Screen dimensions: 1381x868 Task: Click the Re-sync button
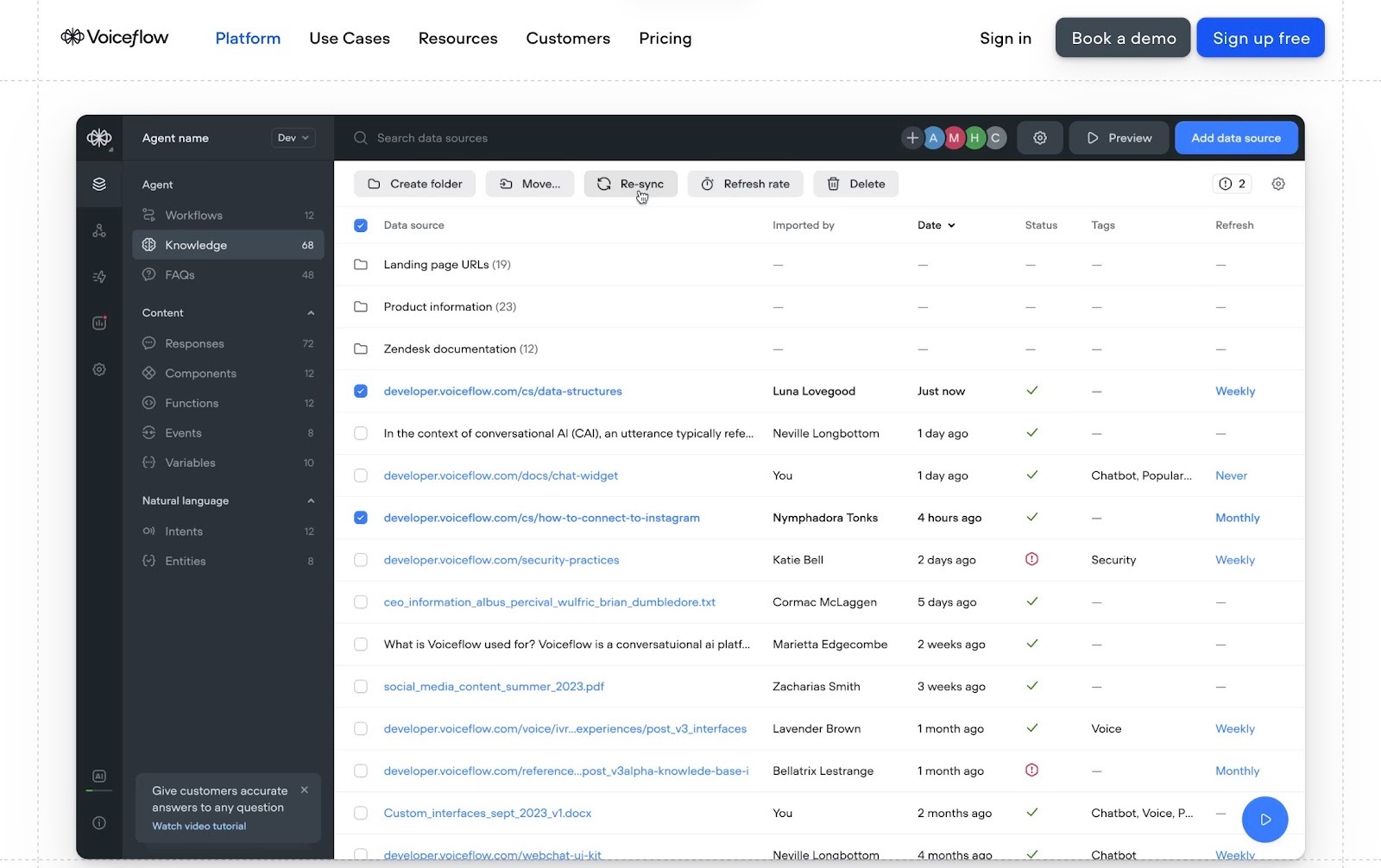point(631,184)
